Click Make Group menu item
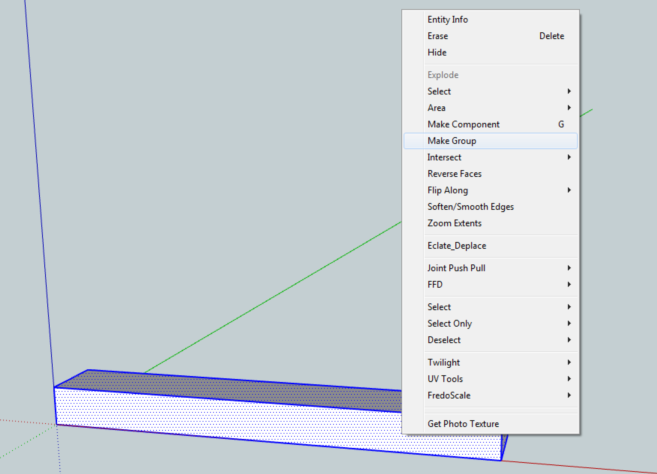 coord(452,141)
